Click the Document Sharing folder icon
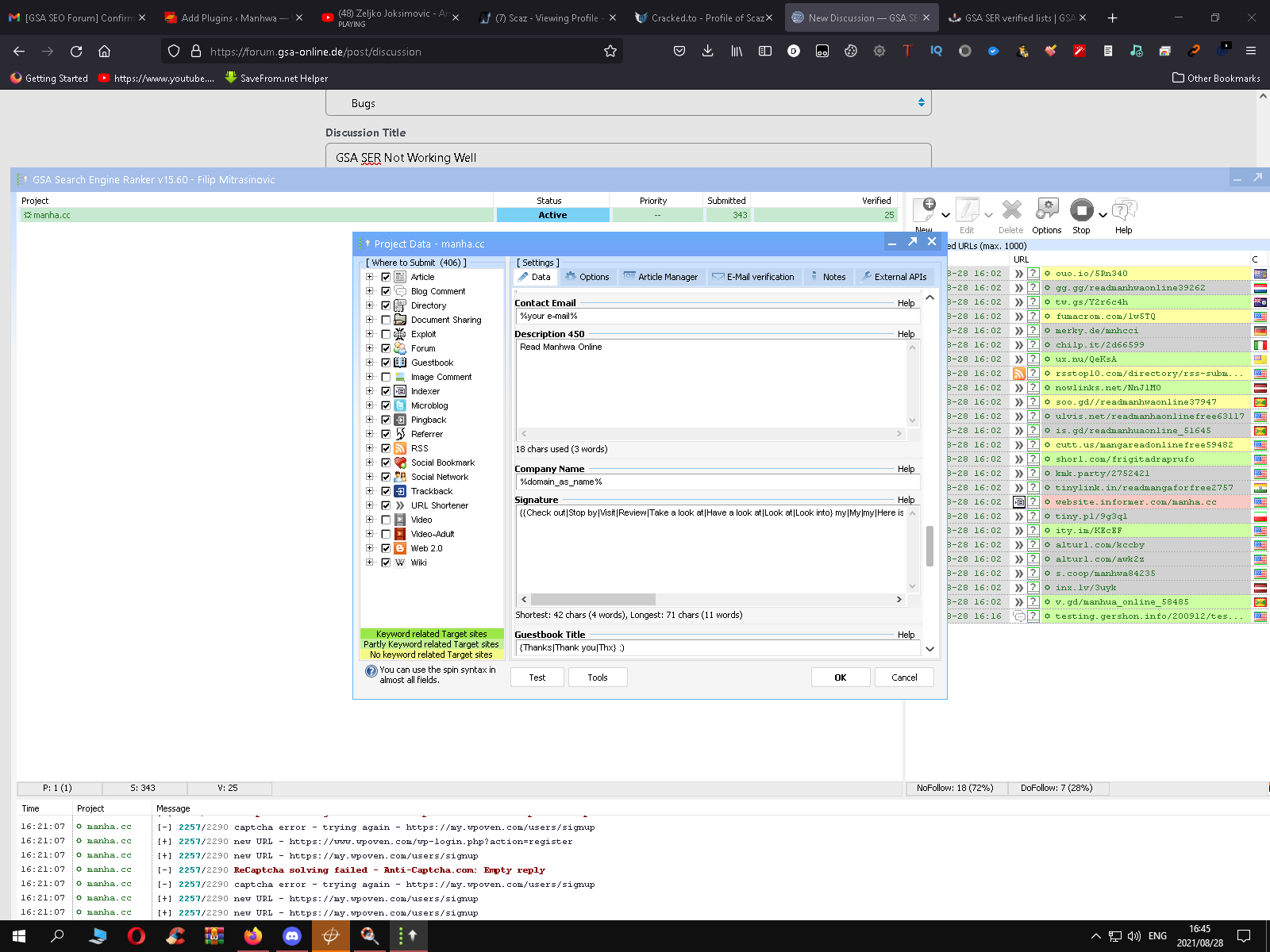Image resolution: width=1270 pixels, height=952 pixels. click(x=401, y=320)
